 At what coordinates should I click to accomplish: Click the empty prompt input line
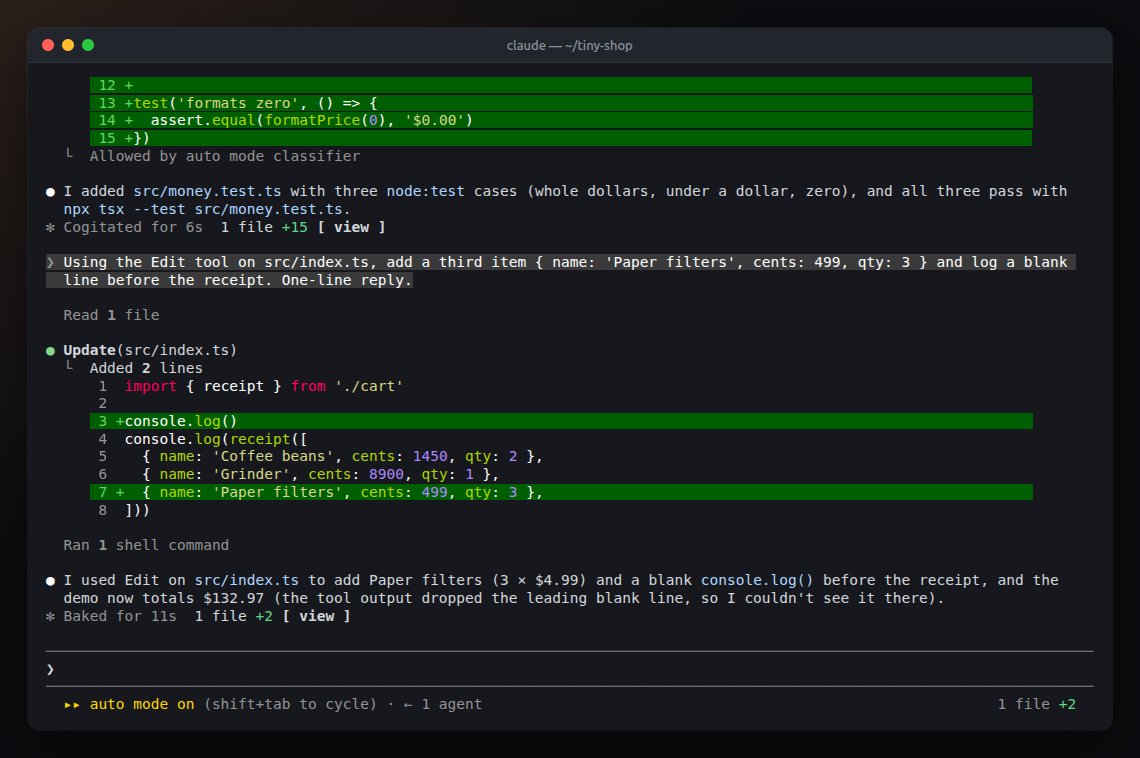569,669
